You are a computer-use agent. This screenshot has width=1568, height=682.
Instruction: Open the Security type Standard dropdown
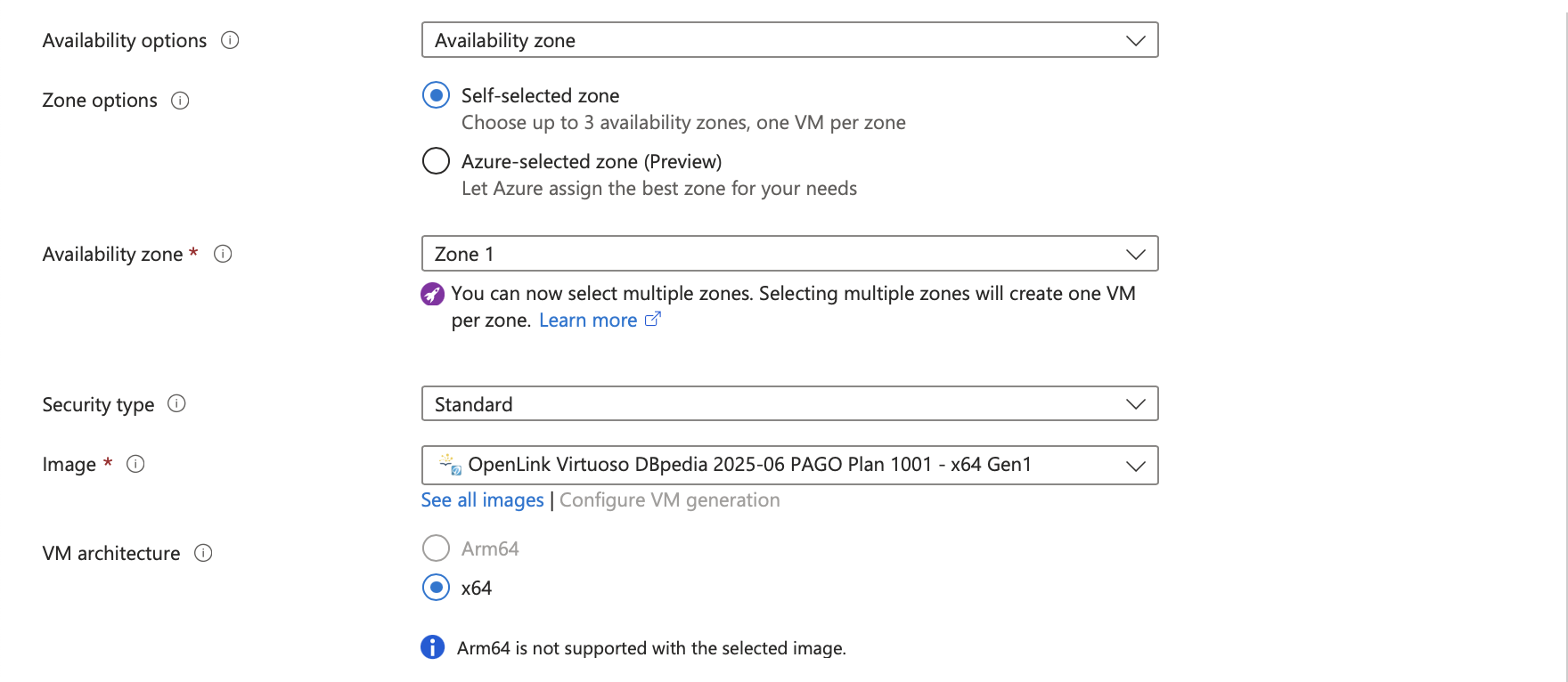coord(789,404)
